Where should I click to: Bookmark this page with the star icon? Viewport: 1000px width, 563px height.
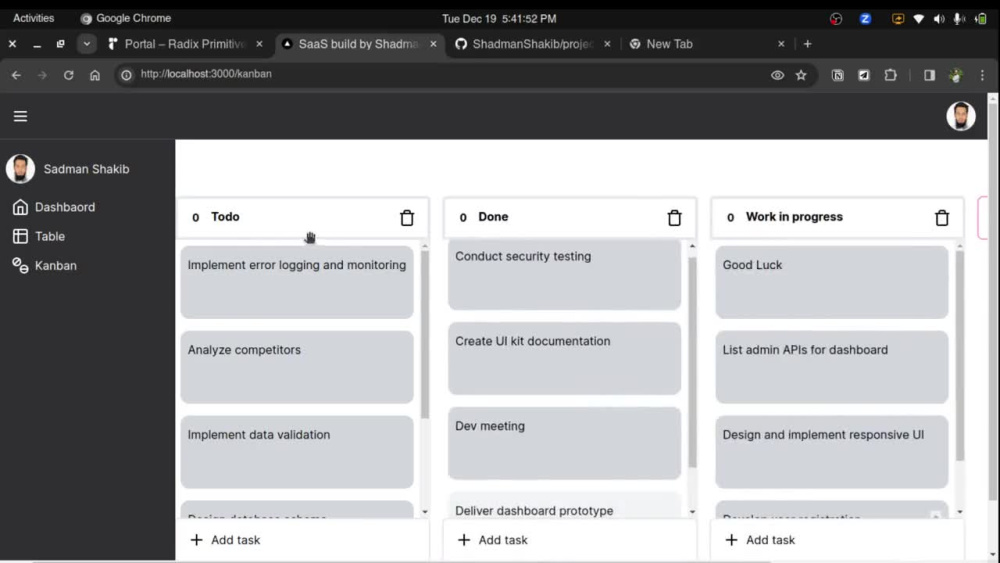[801, 75]
